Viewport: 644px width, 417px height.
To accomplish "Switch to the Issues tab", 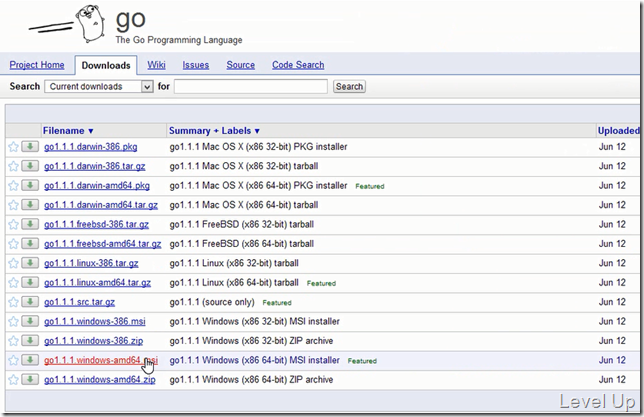I will [x=196, y=65].
